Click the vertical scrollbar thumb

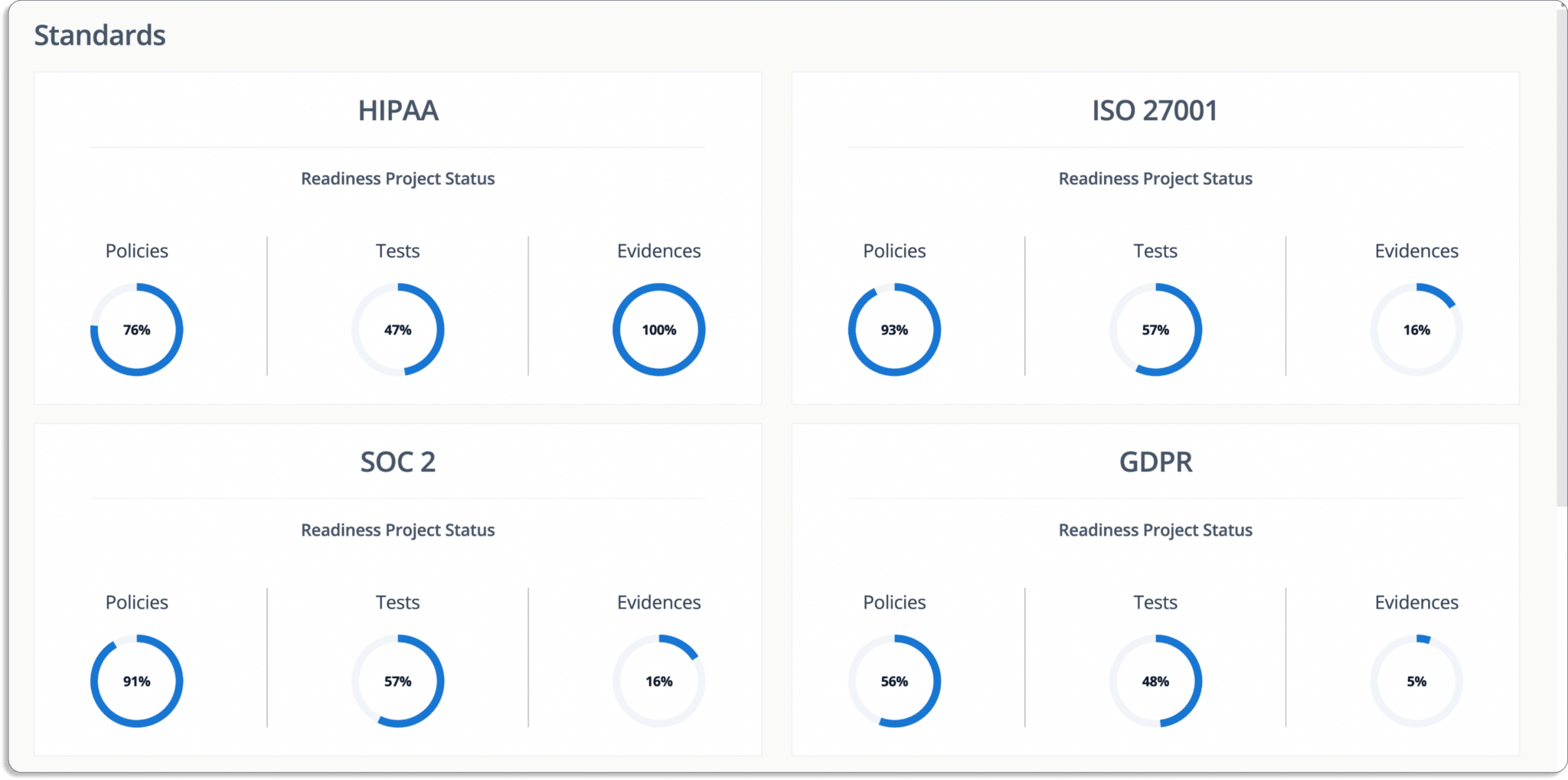pyautogui.click(x=1562, y=256)
